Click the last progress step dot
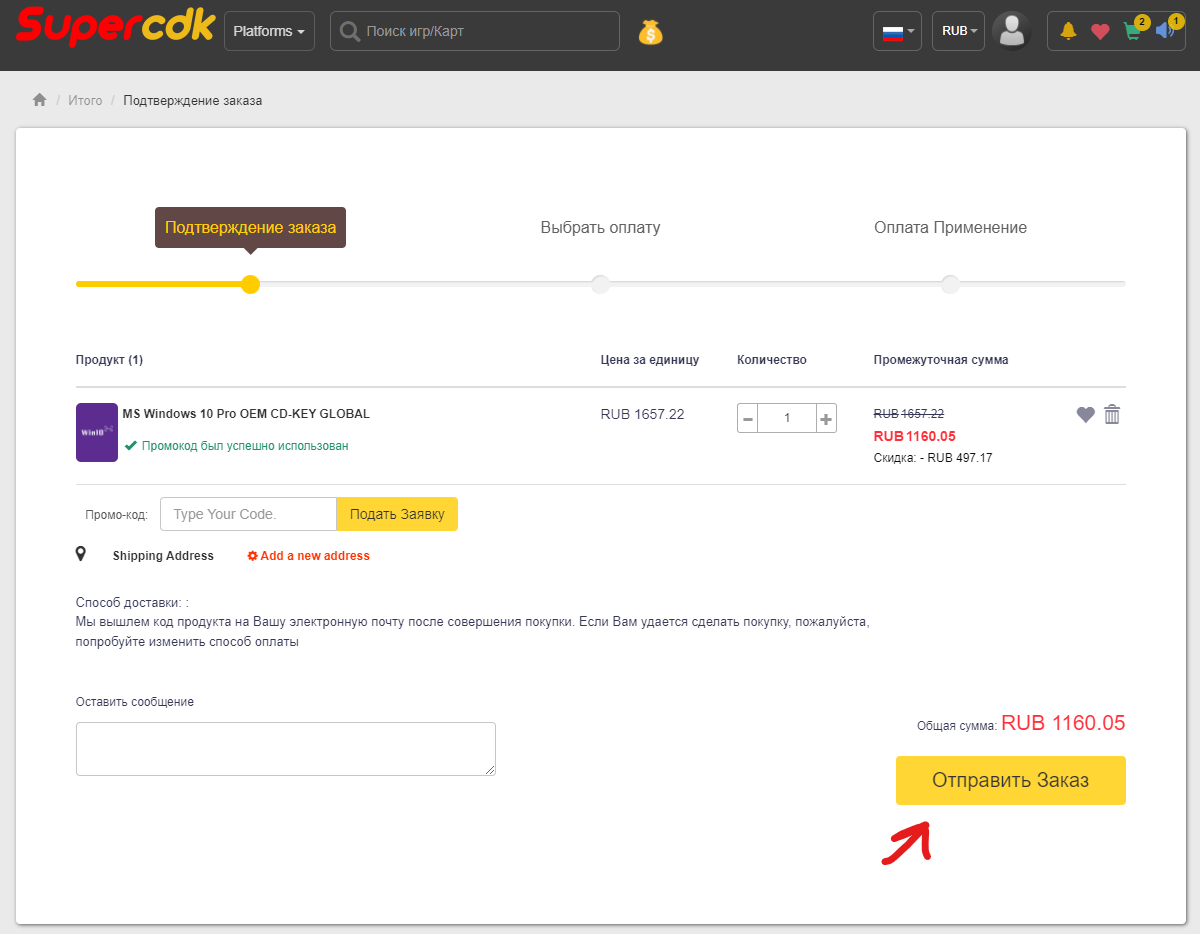Screen dimensions: 1200x934 pos(950,284)
